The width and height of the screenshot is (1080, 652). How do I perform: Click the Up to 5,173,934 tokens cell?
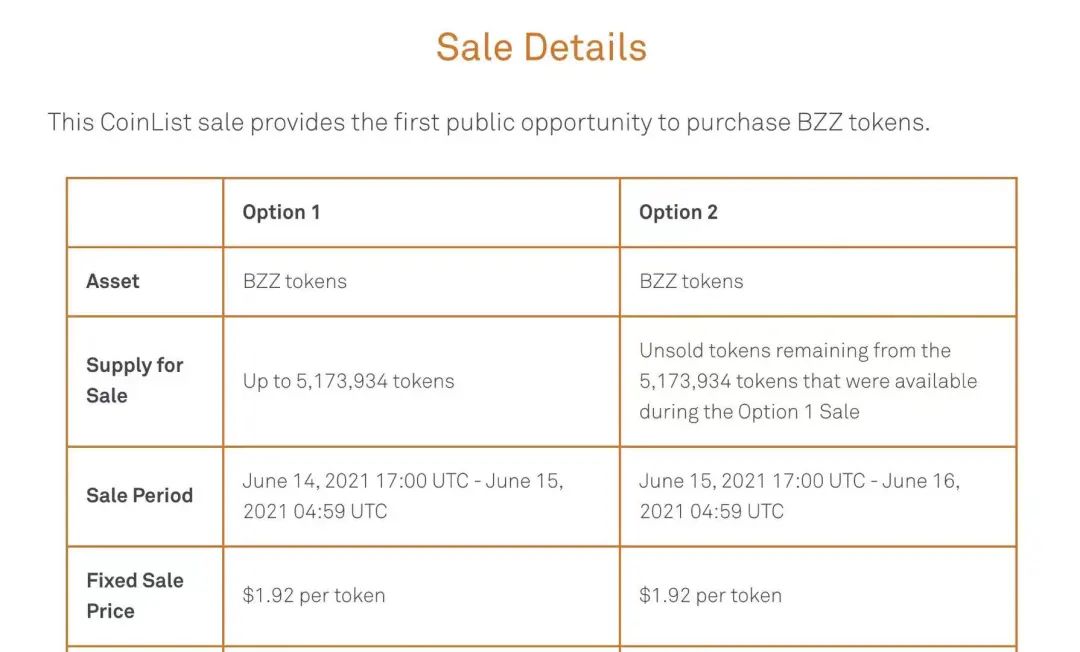pyautogui.click(x=348, y=381)
